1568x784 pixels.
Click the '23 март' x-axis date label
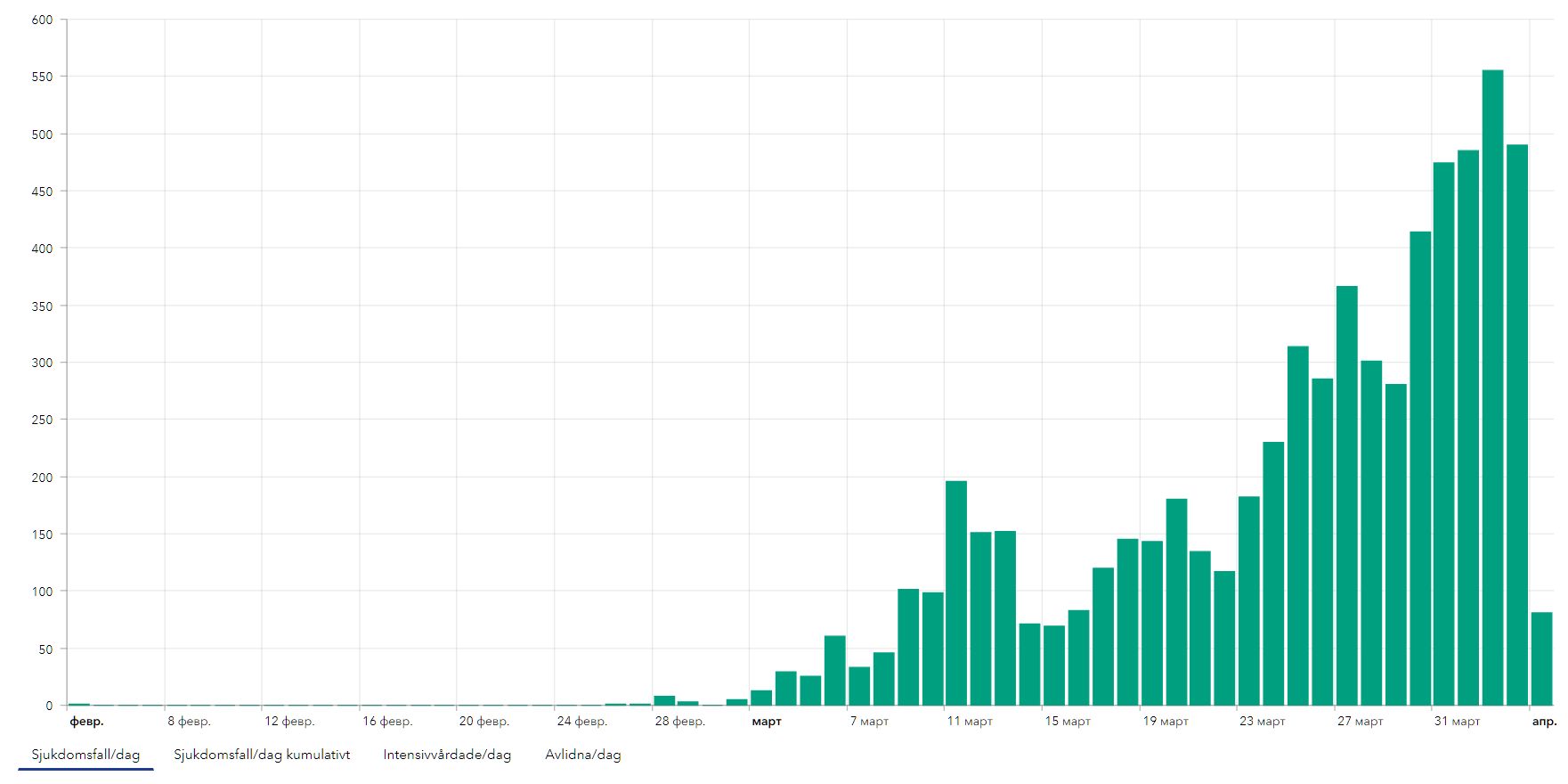coord(1262,722)
